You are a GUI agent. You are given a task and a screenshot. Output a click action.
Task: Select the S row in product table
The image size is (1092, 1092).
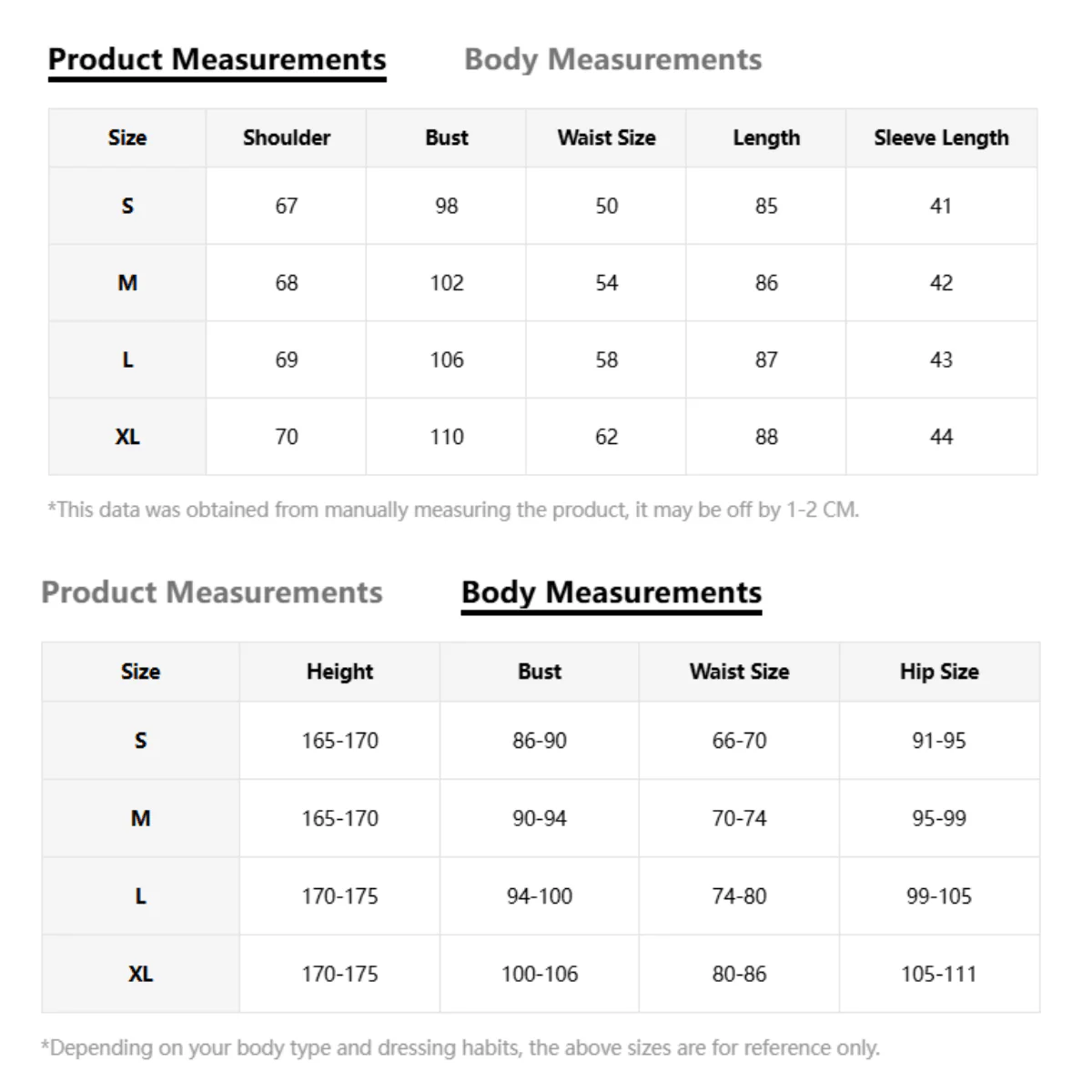(542, 206)
